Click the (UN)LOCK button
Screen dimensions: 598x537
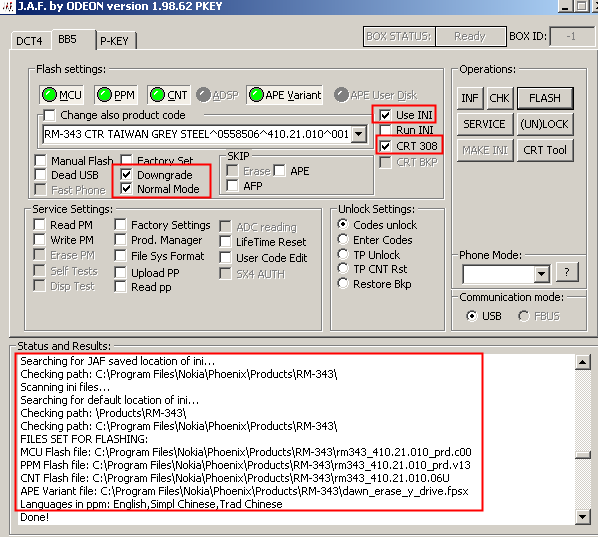(x=545, y=124)
